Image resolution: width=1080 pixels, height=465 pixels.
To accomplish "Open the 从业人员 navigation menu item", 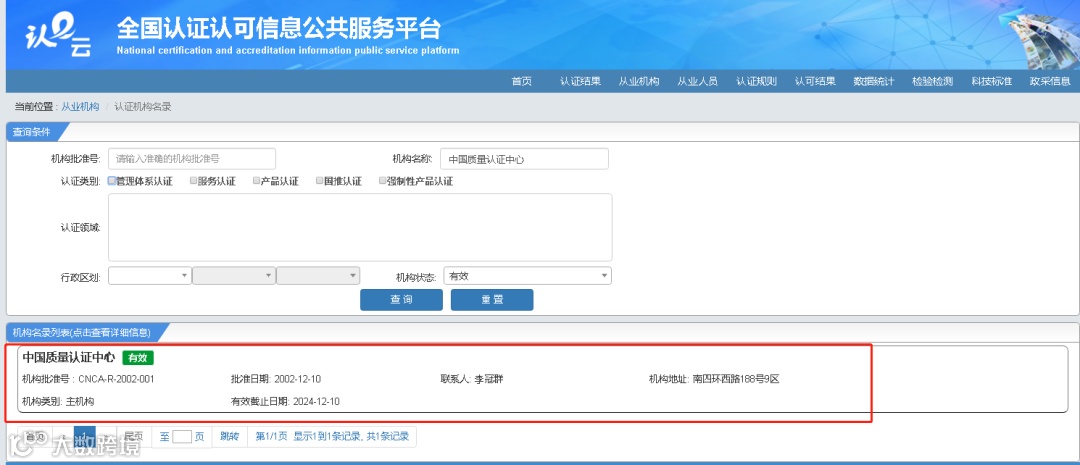I will (697, 81).
